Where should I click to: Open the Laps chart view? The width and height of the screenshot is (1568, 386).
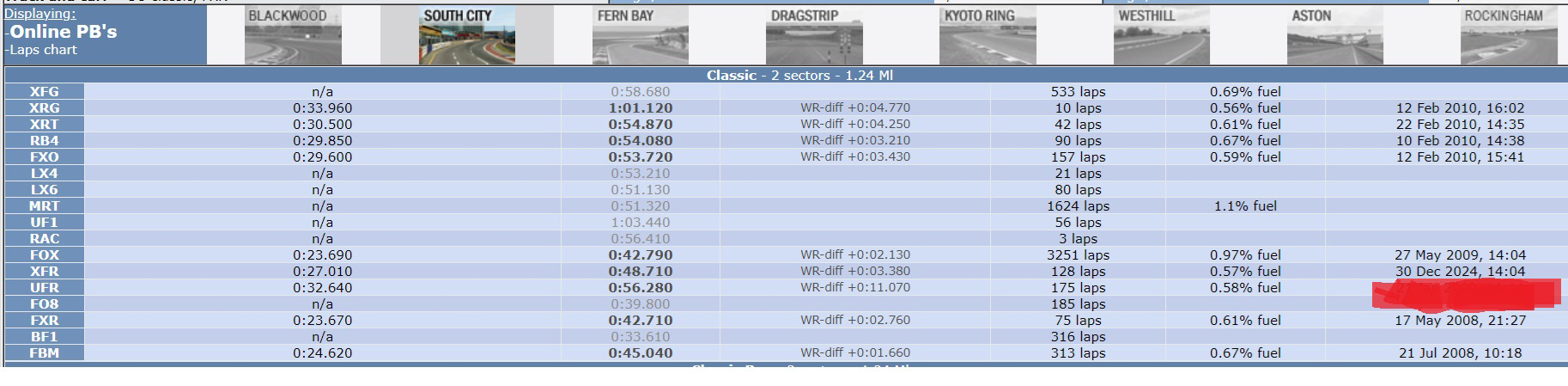[x=43, y=50]
